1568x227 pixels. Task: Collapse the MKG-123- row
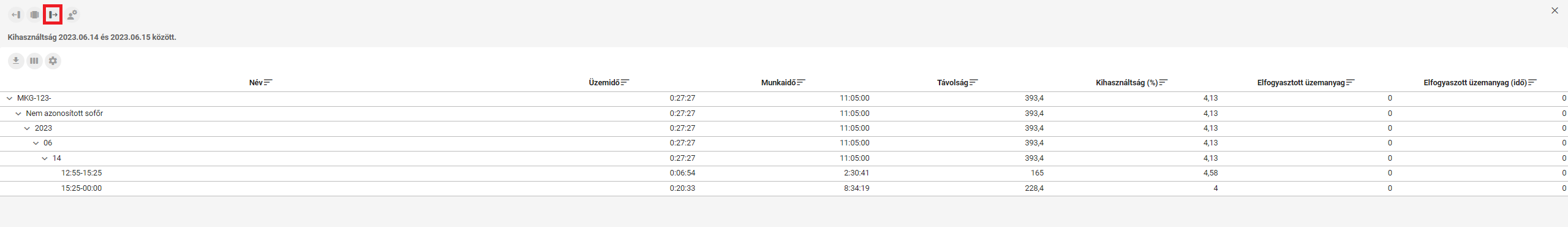[9, 98]
